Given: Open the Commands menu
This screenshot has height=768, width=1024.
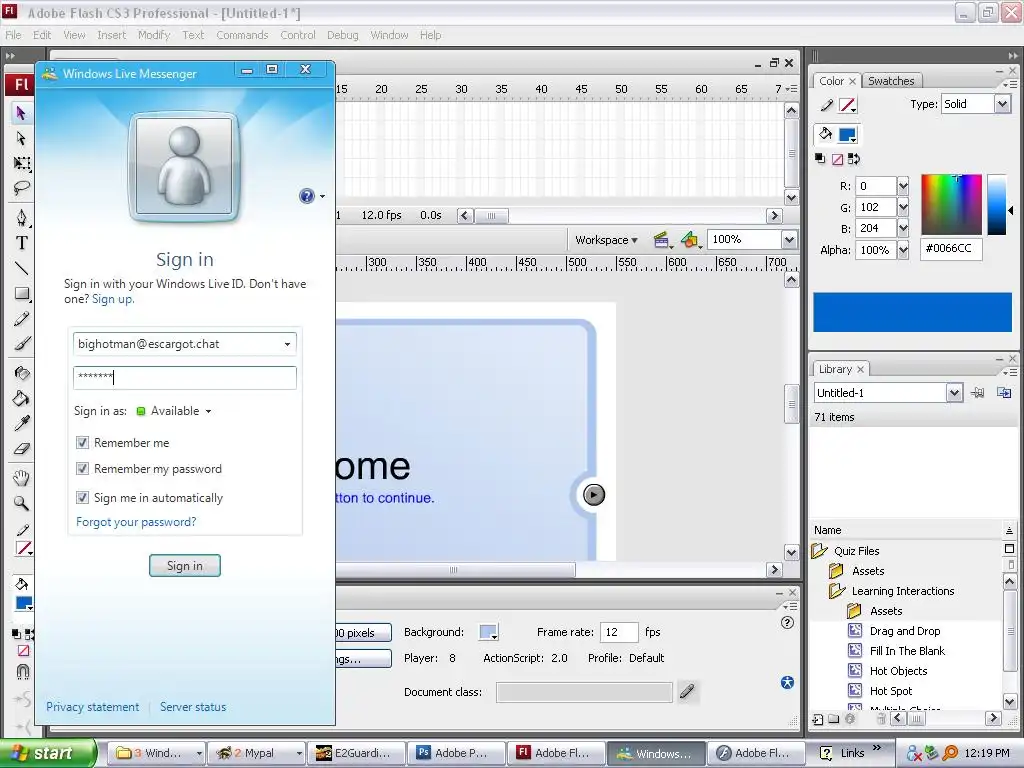Looking at the screenshot, I should [x=242, y=35].
